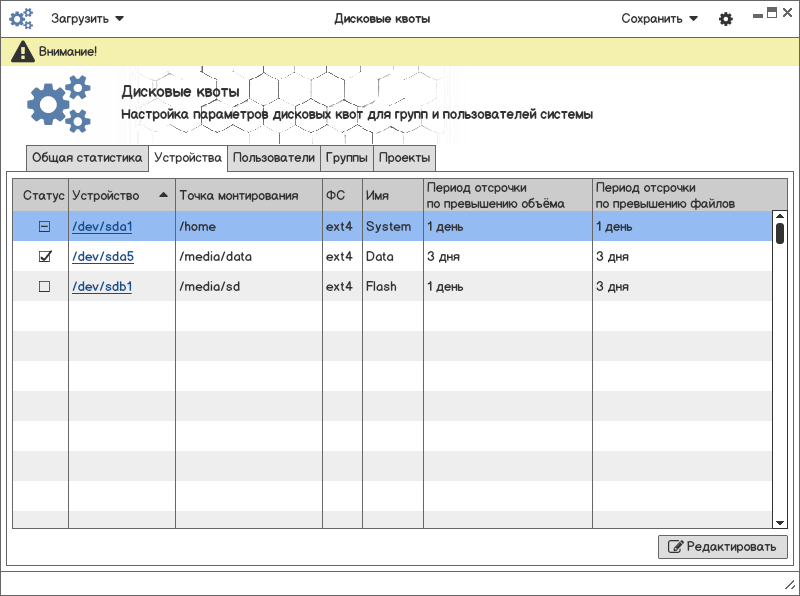Enable the status checkbox for /dev/sdb1
The width and height of the screenshot is (800, 596).
pyautogui.click(x=44, y=287)
